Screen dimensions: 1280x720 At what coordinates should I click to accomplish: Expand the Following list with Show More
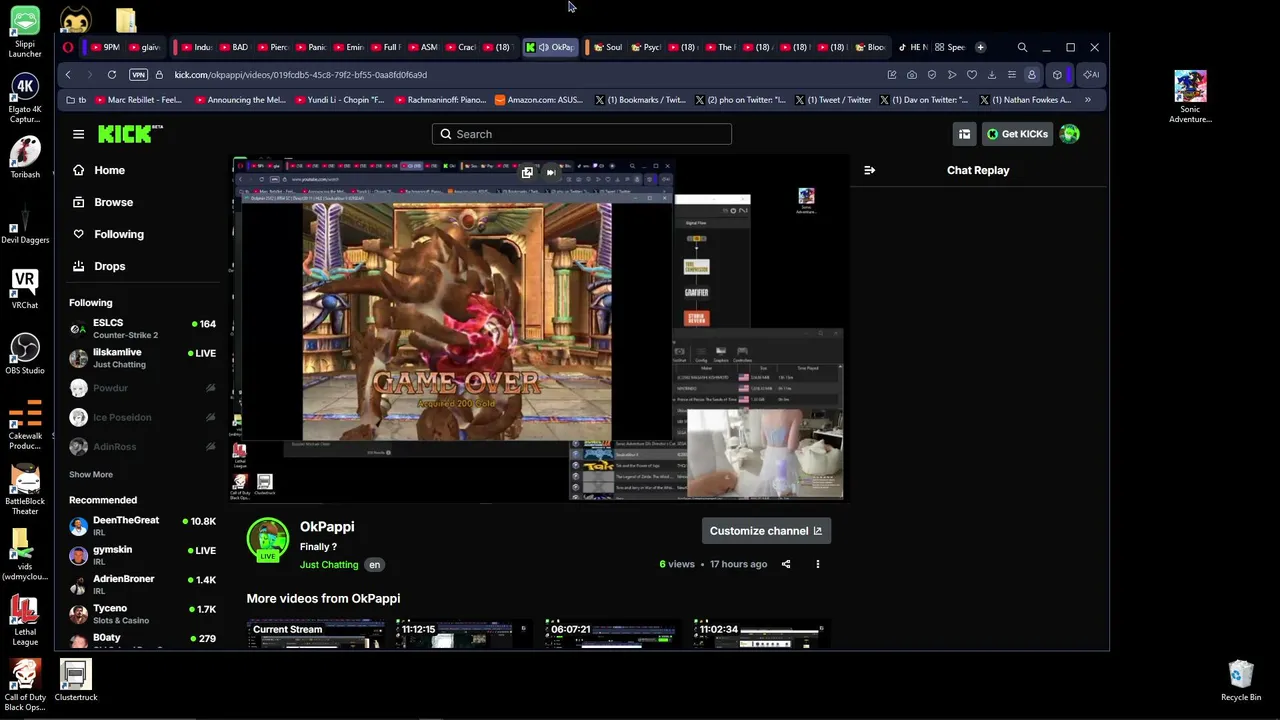pos(91,475)
